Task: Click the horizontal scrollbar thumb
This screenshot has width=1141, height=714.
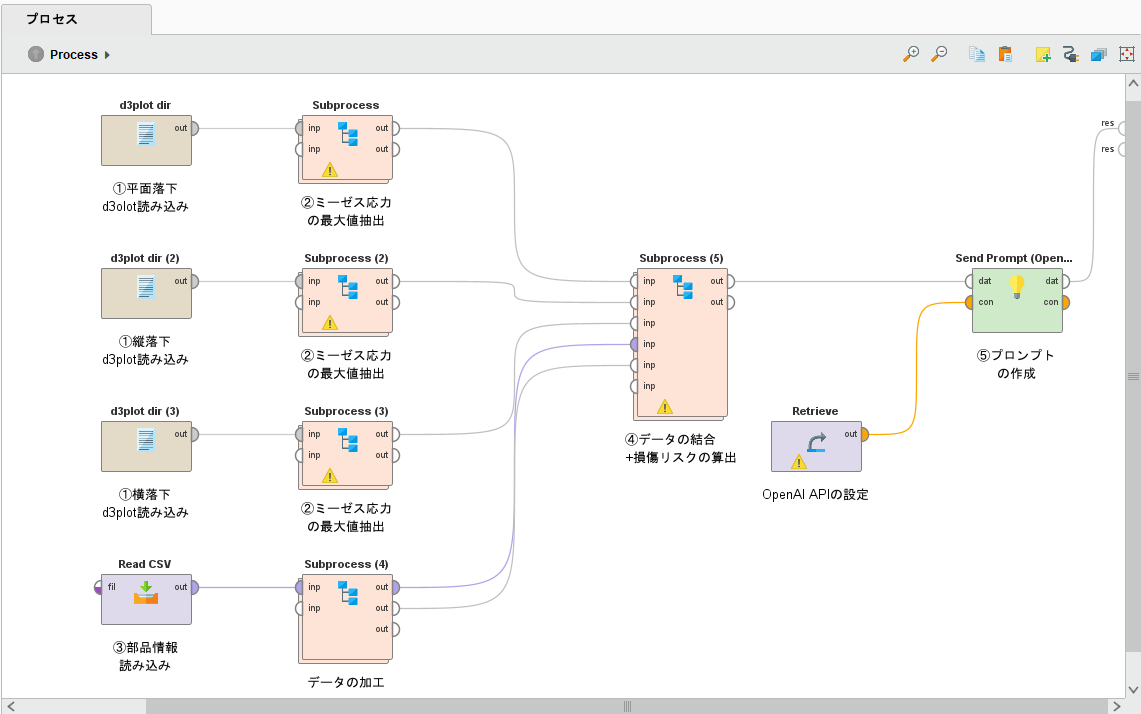Action: 627,706
